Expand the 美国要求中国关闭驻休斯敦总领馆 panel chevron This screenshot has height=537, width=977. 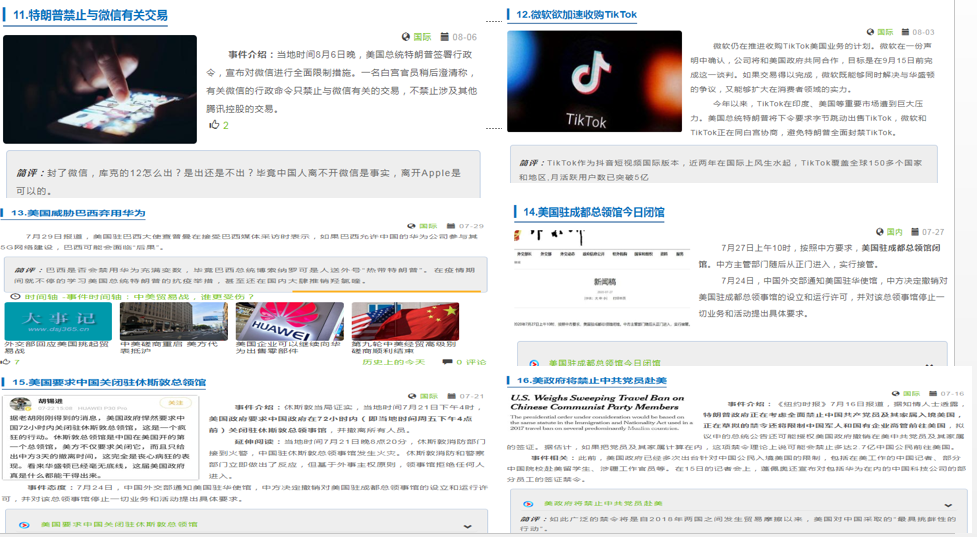467,526
